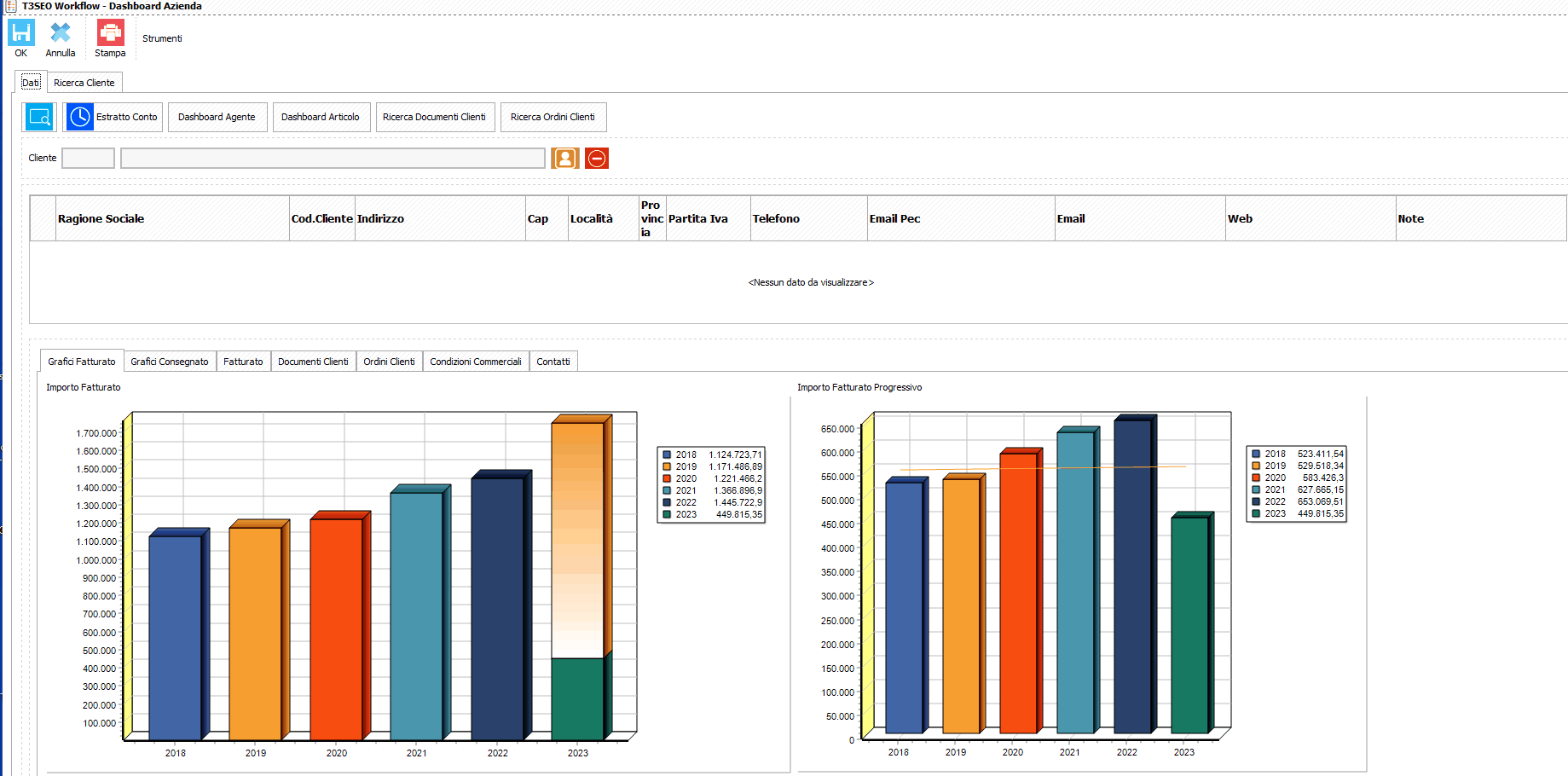Select the Fatturato tab
The height and width of the screenshot is (776, 1568).
pos(243,362)
